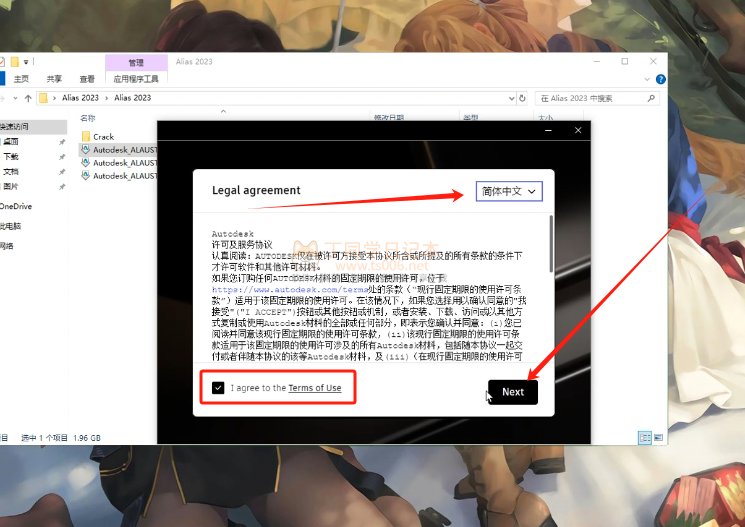Open the Terms of Use link
Screen dimensions: 745x527
pos(315,388)
